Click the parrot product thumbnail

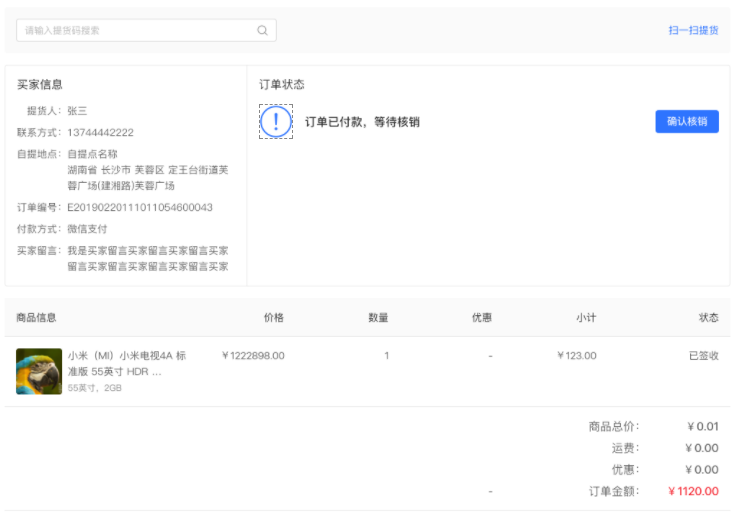[x=39, y=371]
